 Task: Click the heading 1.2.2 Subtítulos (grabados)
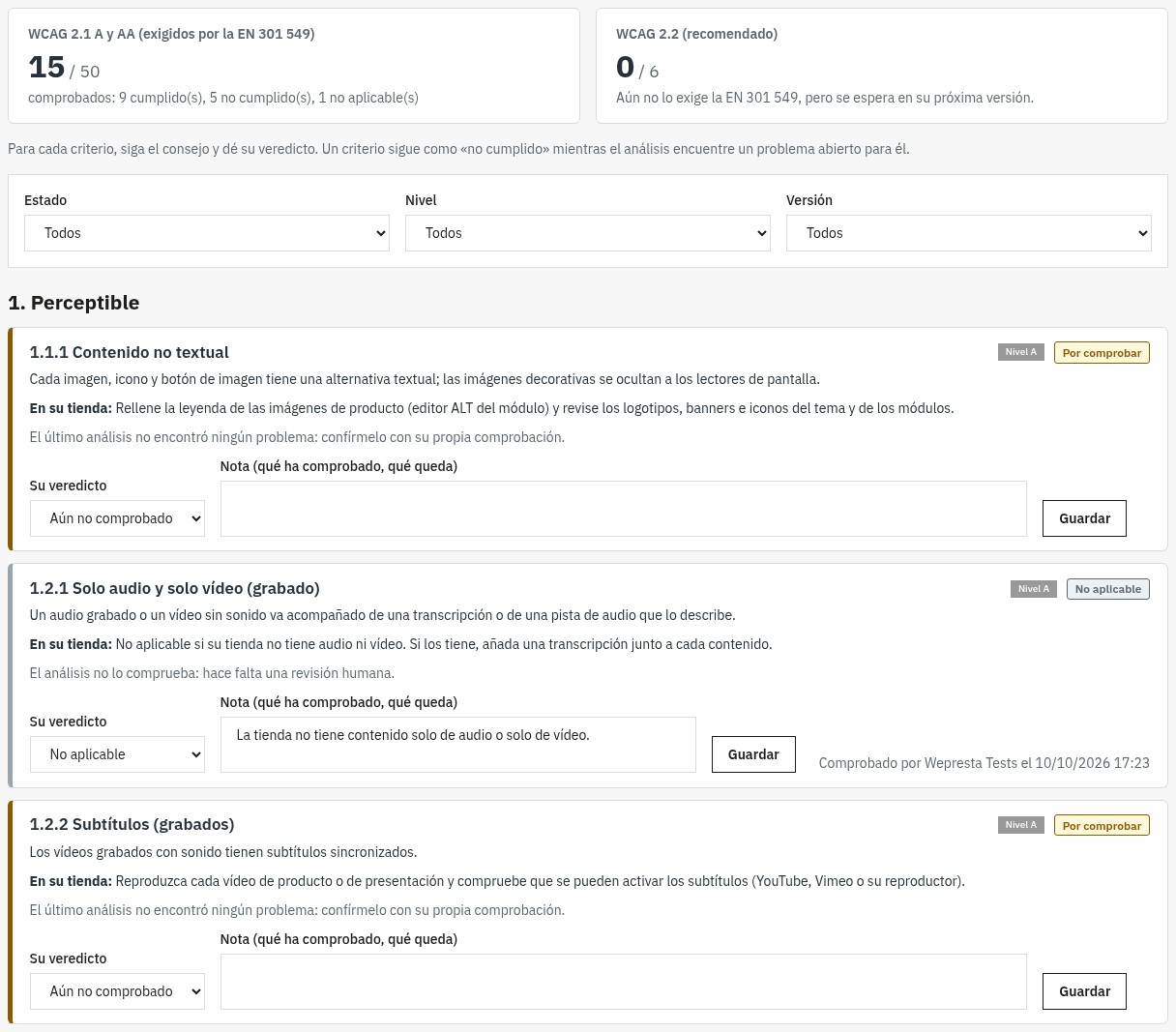click(132, 824)
